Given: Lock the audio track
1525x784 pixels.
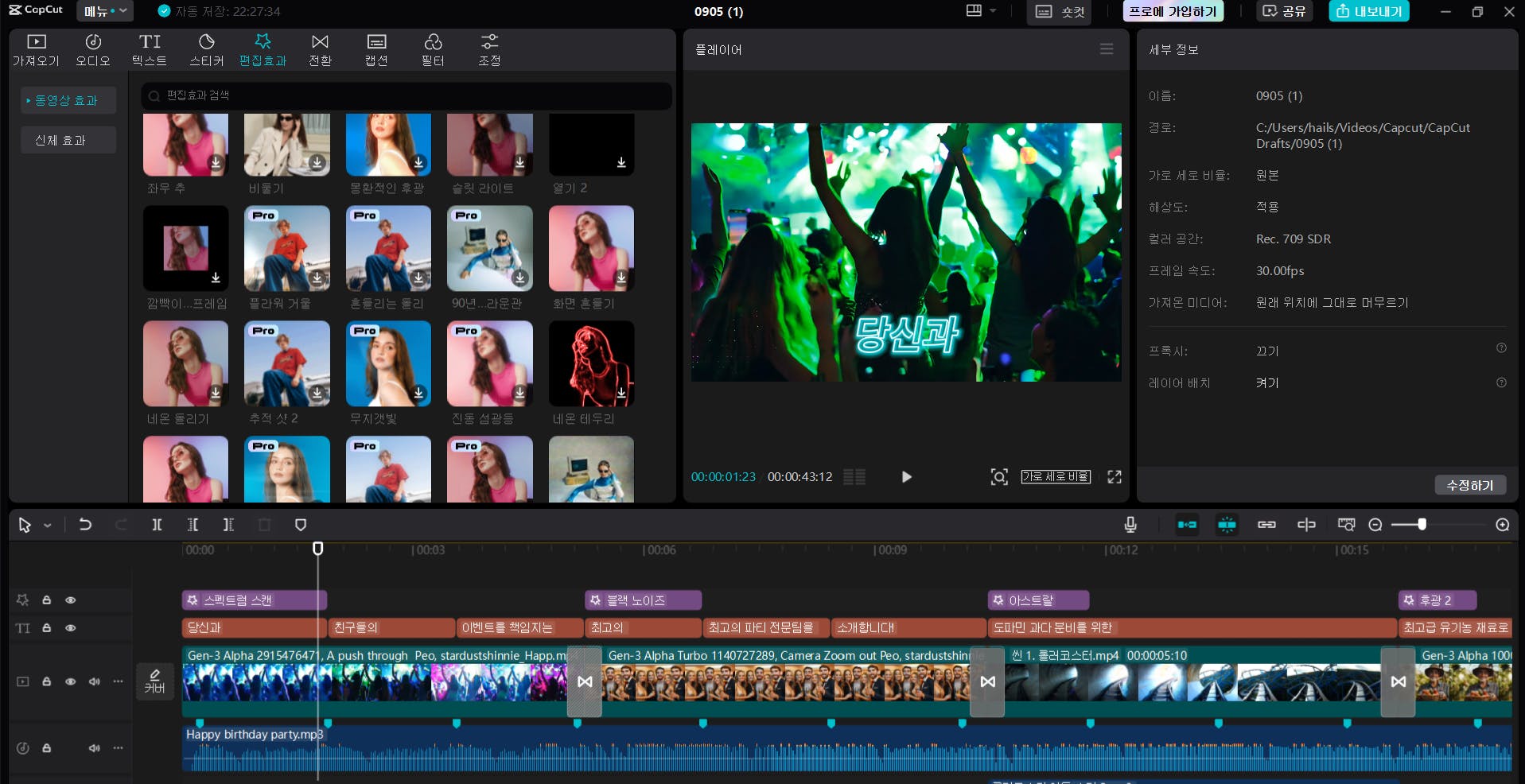Looking at the screenshot, I should (x=47, y=748).
